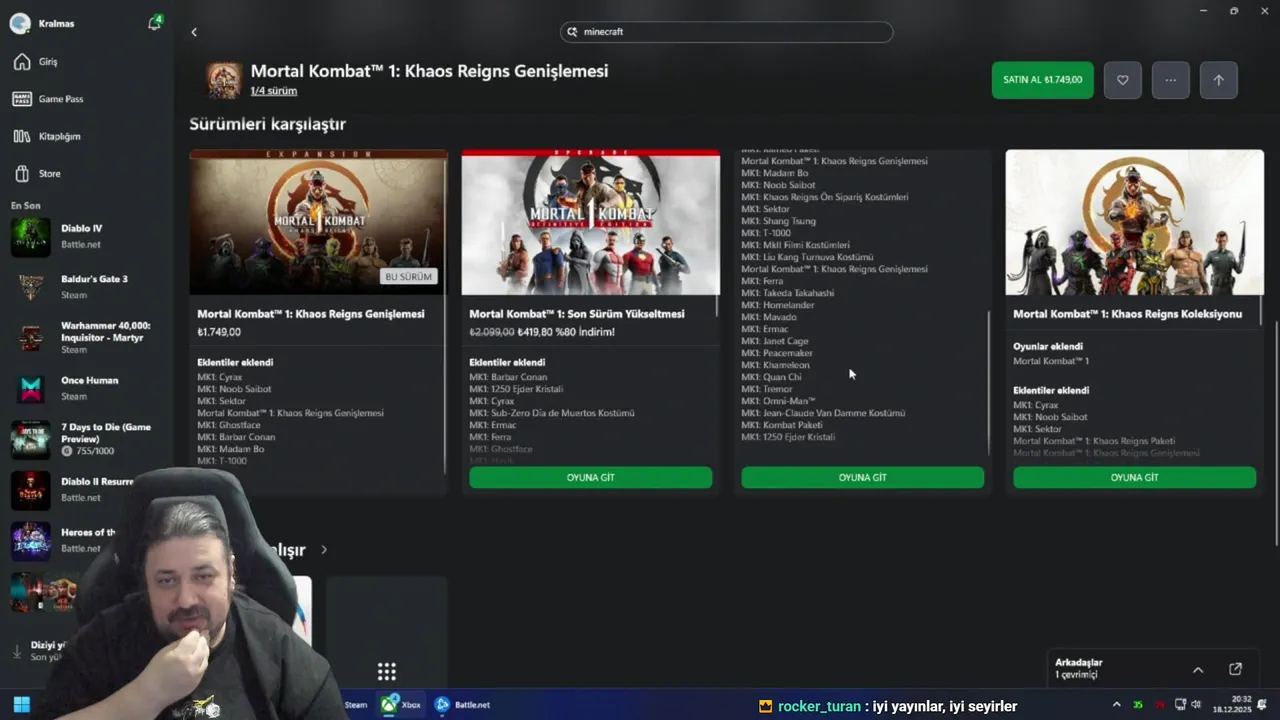1280x720 pixels.
Task: Pop out the Arkadaşlar friends panel
Action: (x=1235, y=669)
